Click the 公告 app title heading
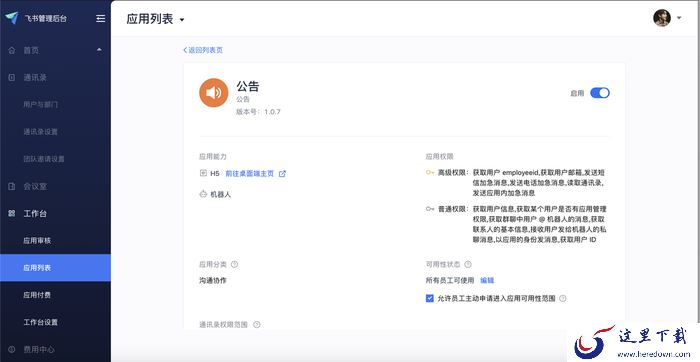The image size is (700, 362). click(248, 86)
